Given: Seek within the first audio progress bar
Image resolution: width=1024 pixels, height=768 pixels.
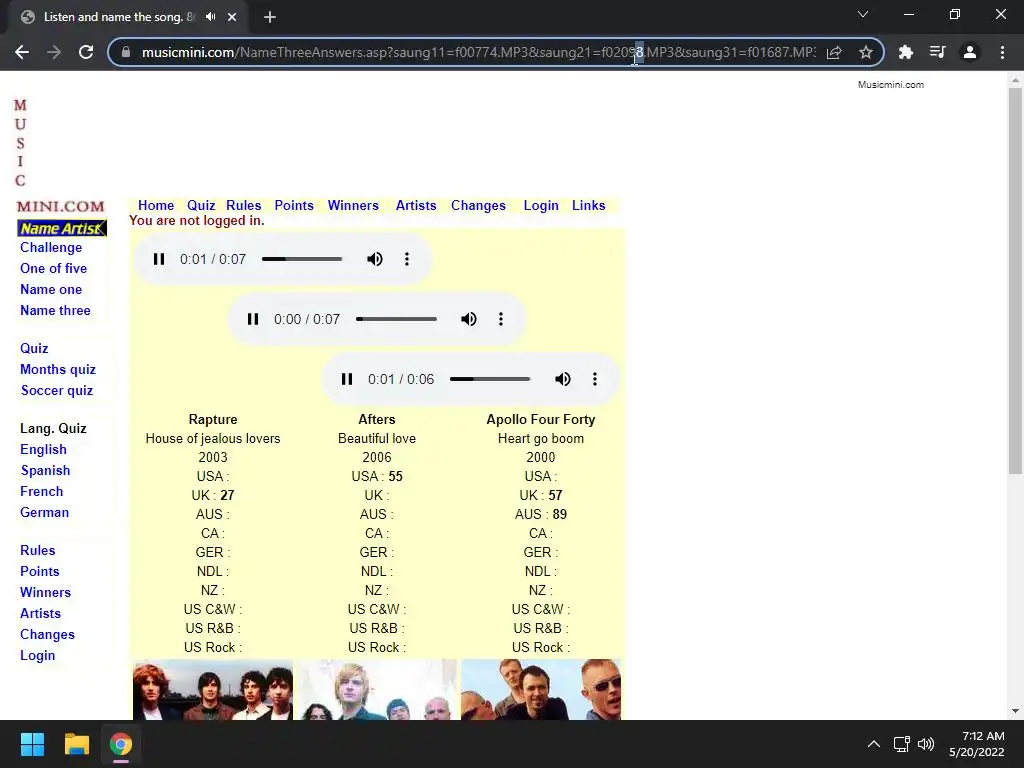Looking at the screenshot, I should point(302,259).
